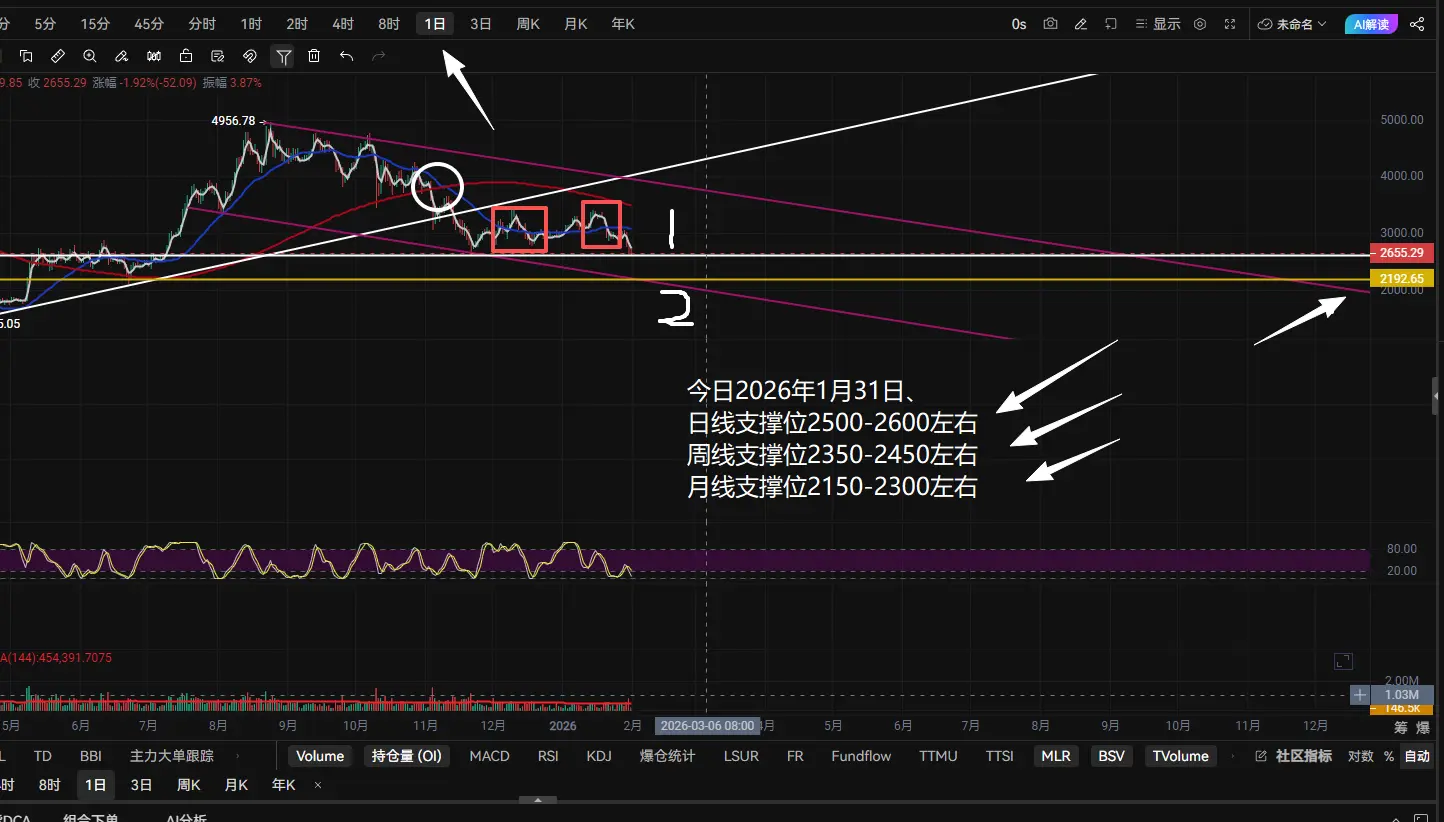Open the note editing tool
Viewport: 1444px width, 822px height.
coord(218,56)
